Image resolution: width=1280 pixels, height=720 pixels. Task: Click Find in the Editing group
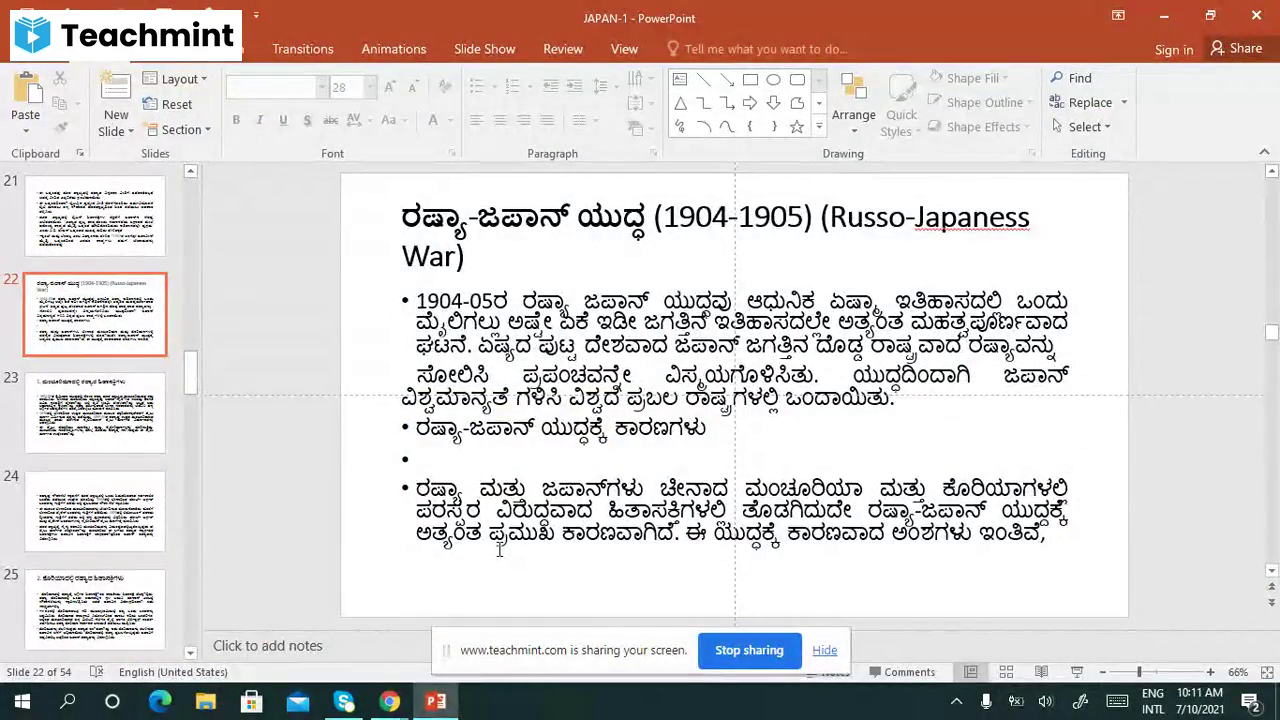pyautogui.click(x=1070, y=78)
